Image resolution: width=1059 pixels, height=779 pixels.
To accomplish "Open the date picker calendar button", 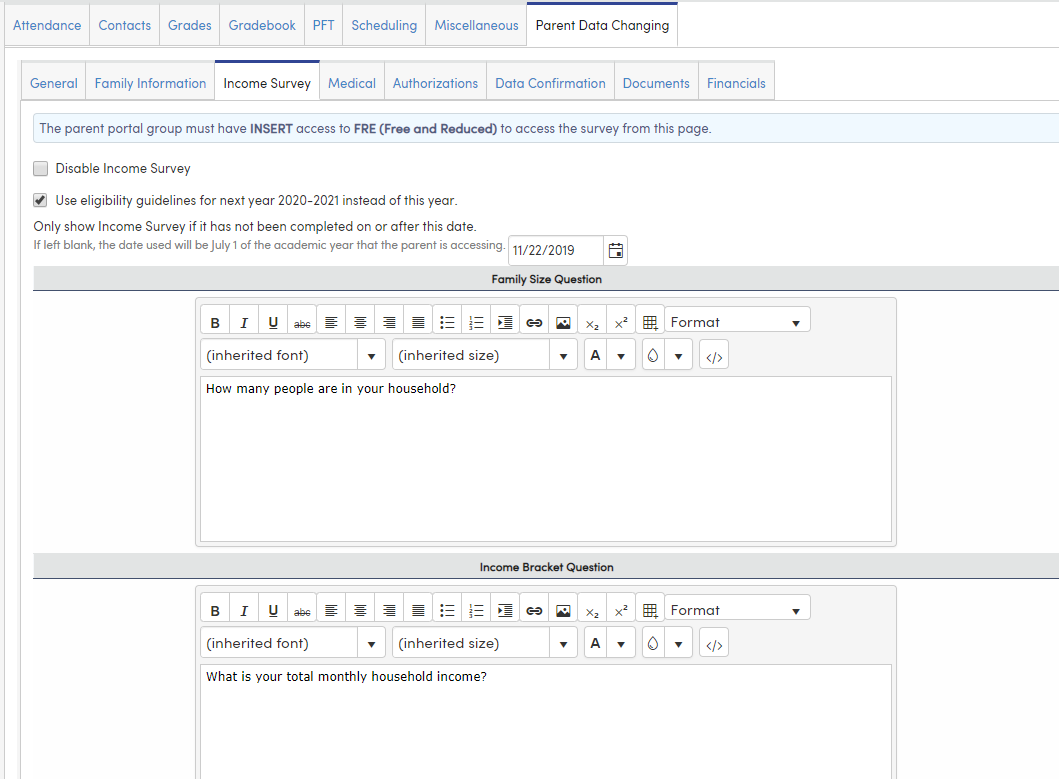I will pos(615,250).
